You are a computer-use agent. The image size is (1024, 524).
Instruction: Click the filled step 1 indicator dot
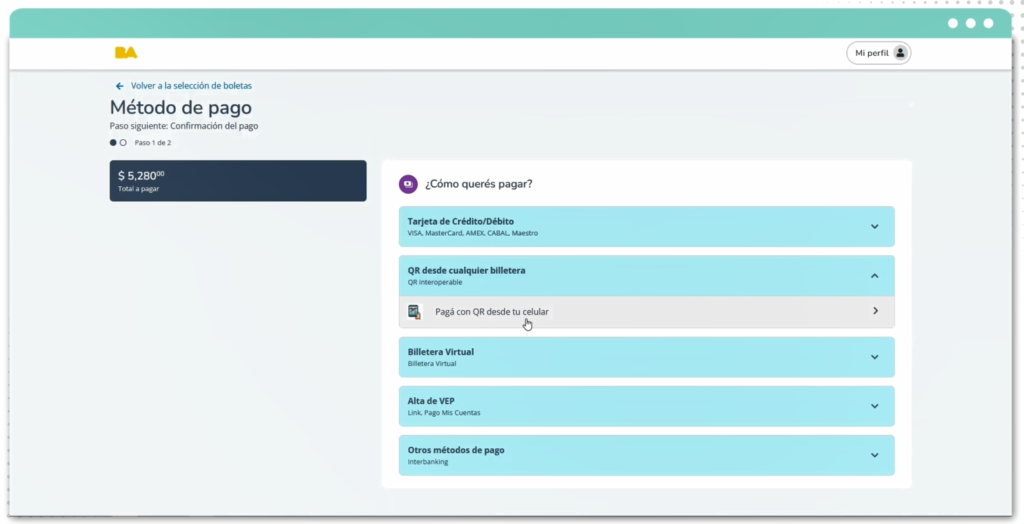pos(113,143)
